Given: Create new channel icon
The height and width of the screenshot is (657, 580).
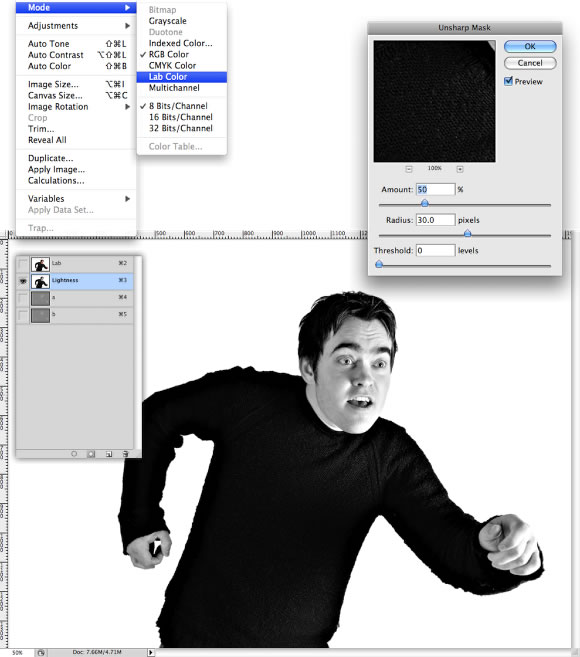Looking at the screenshot, I should coord(109,454).
